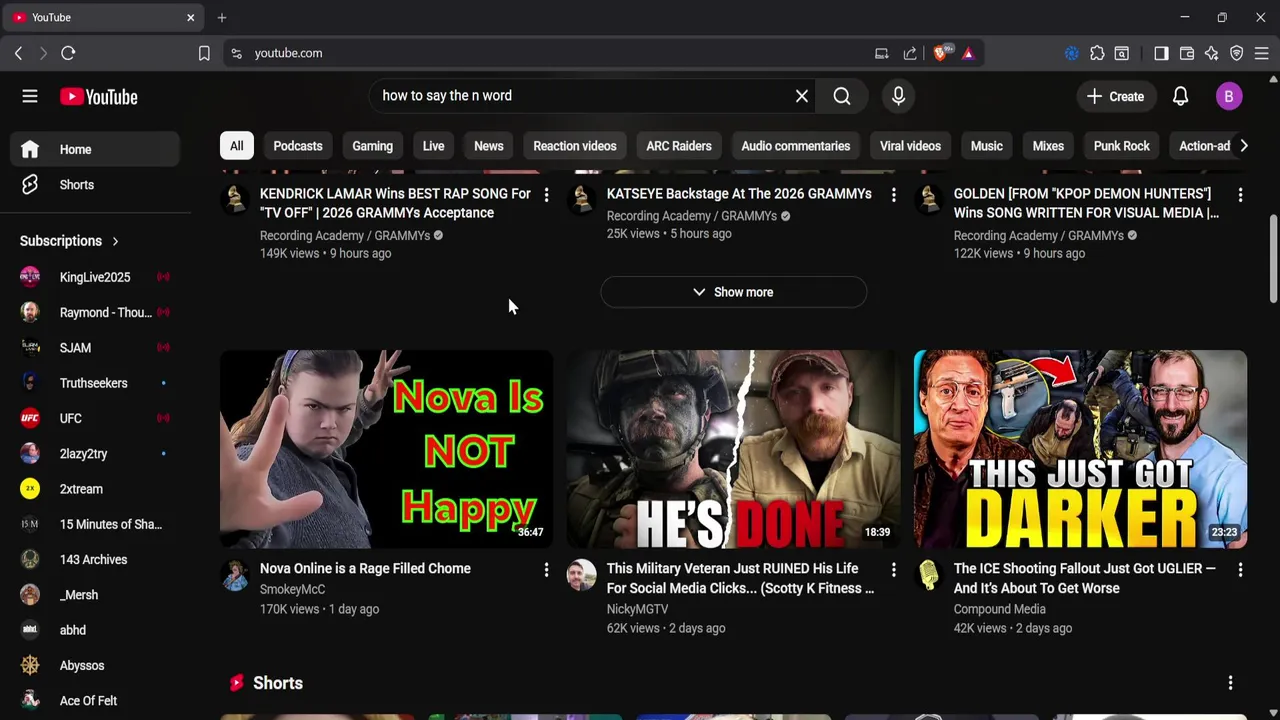
Task: Open GOLDEN video options menu
Action: pyautogui.click(x=1240, y=196)
